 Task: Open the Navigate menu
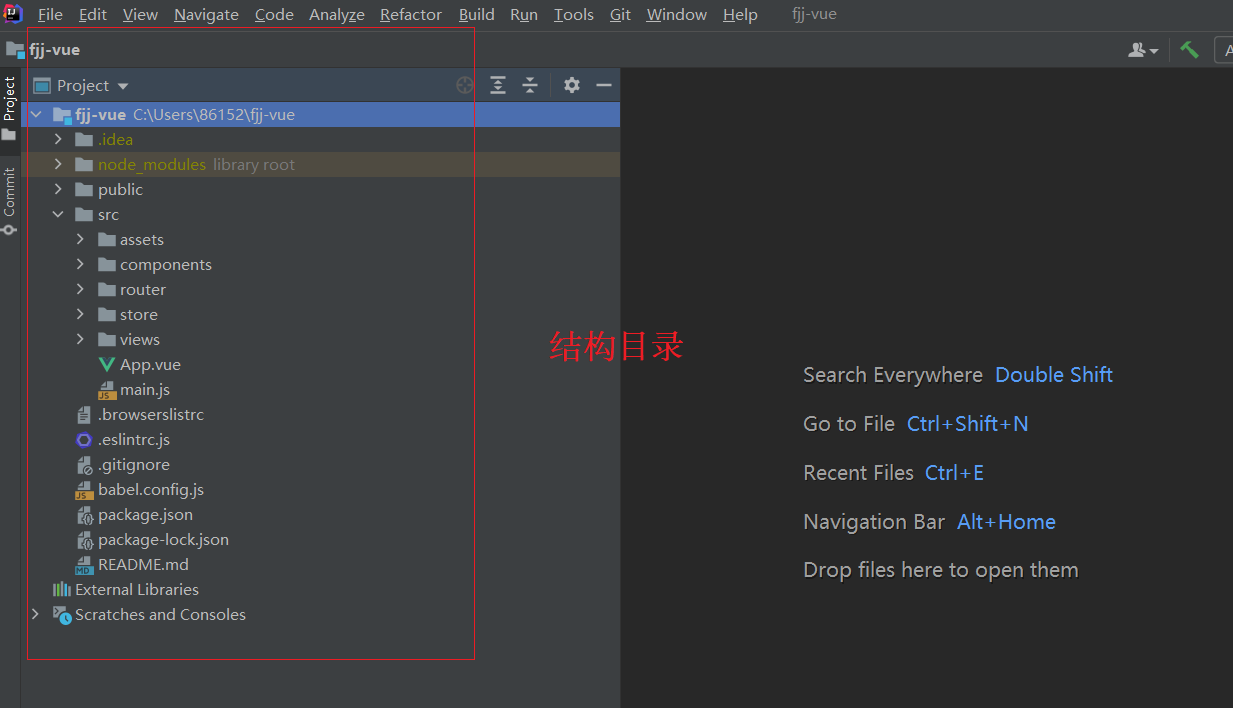[x=206, y=15]
